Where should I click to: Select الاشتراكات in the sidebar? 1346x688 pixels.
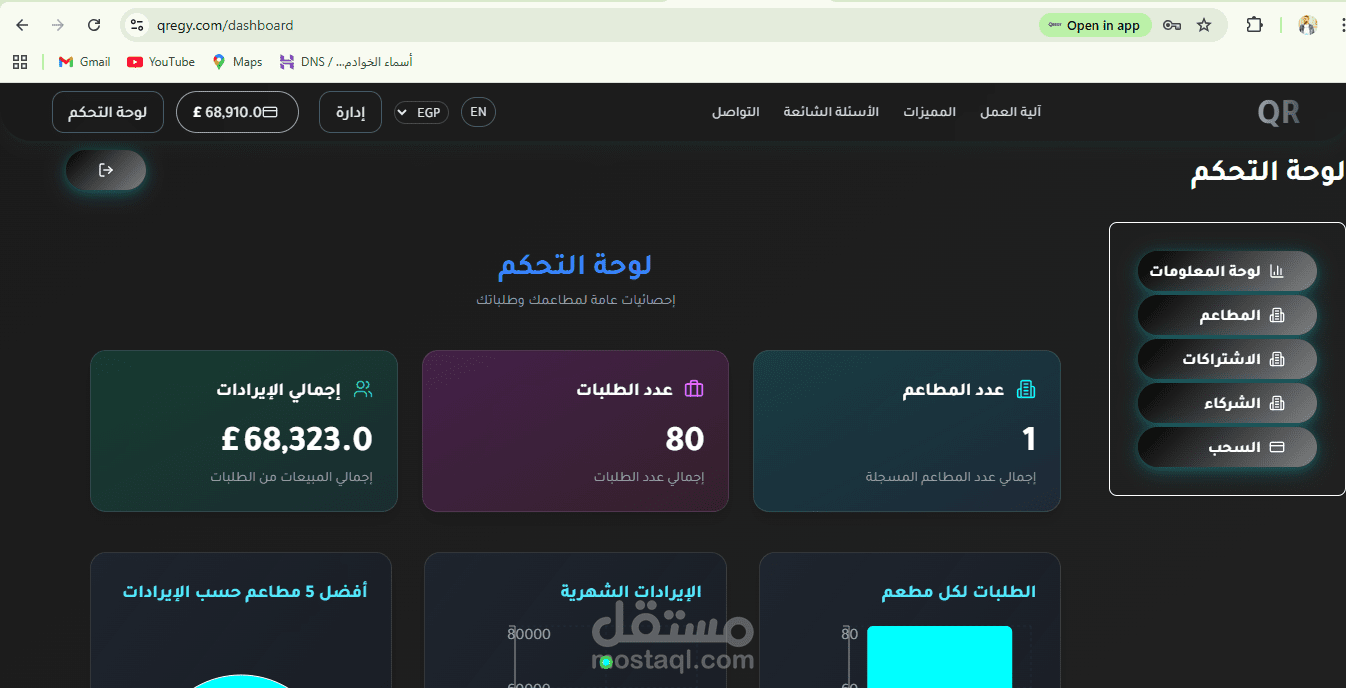[x=1227, y=359]
